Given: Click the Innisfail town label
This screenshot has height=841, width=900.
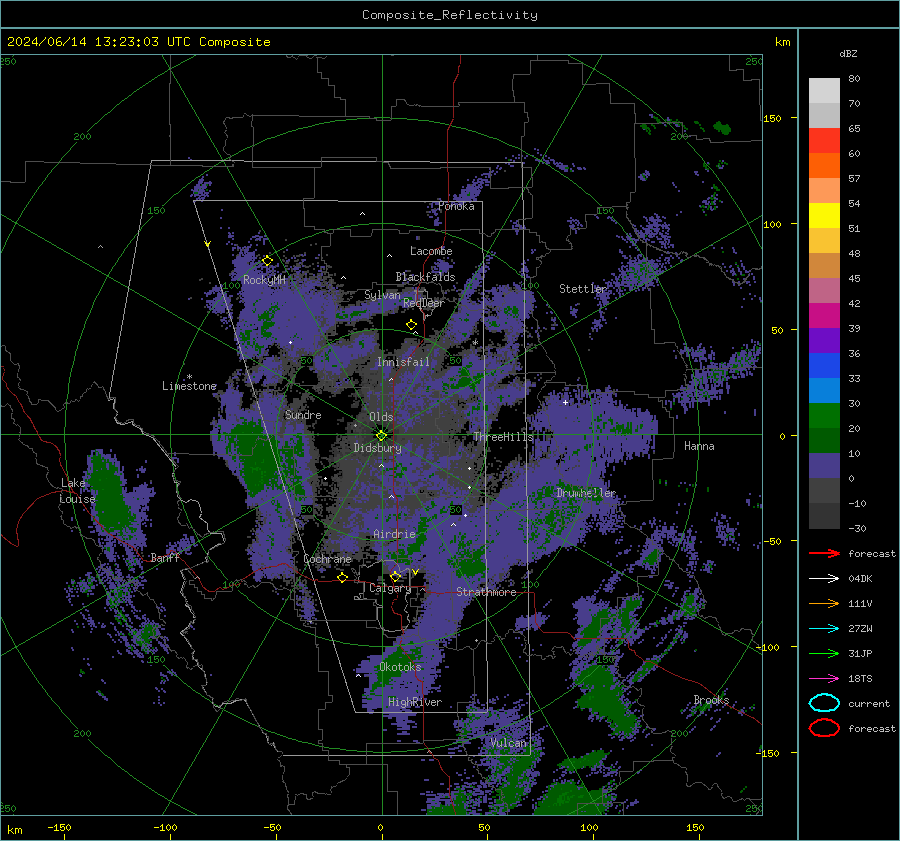Looking at the screenshot, I should pos(403,362).
